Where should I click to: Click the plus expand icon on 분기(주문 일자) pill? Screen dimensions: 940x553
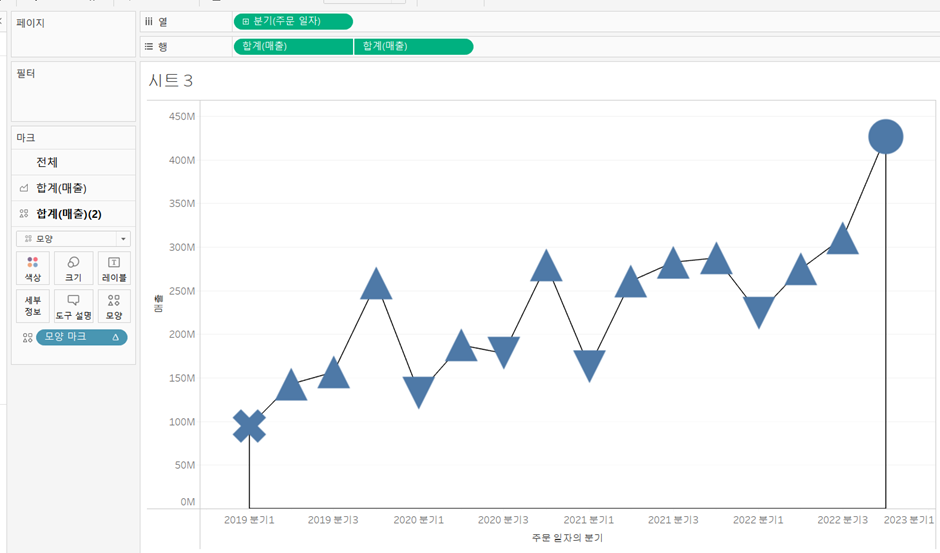[245, 22]
